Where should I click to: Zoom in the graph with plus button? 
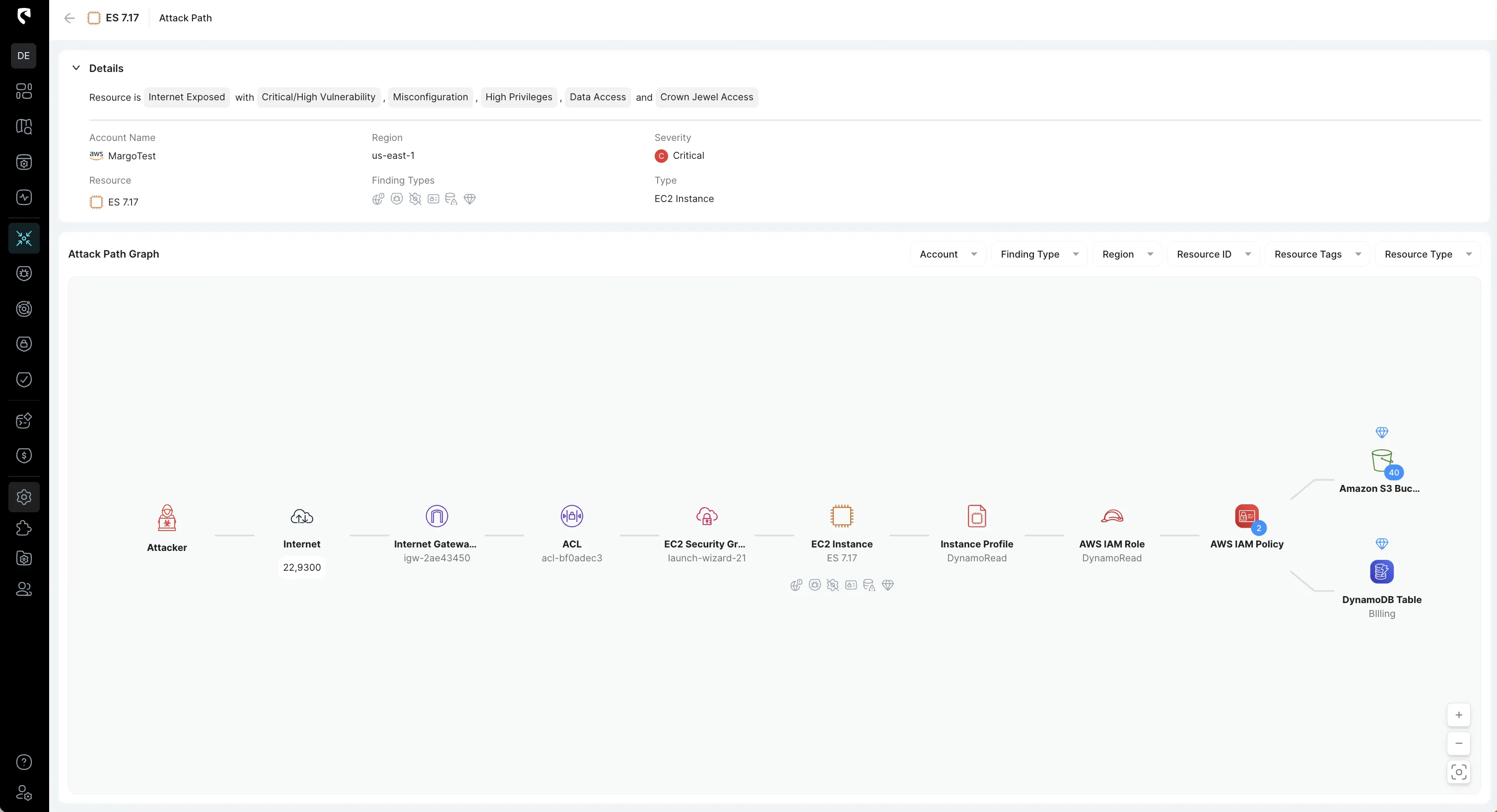(1459, 716)
